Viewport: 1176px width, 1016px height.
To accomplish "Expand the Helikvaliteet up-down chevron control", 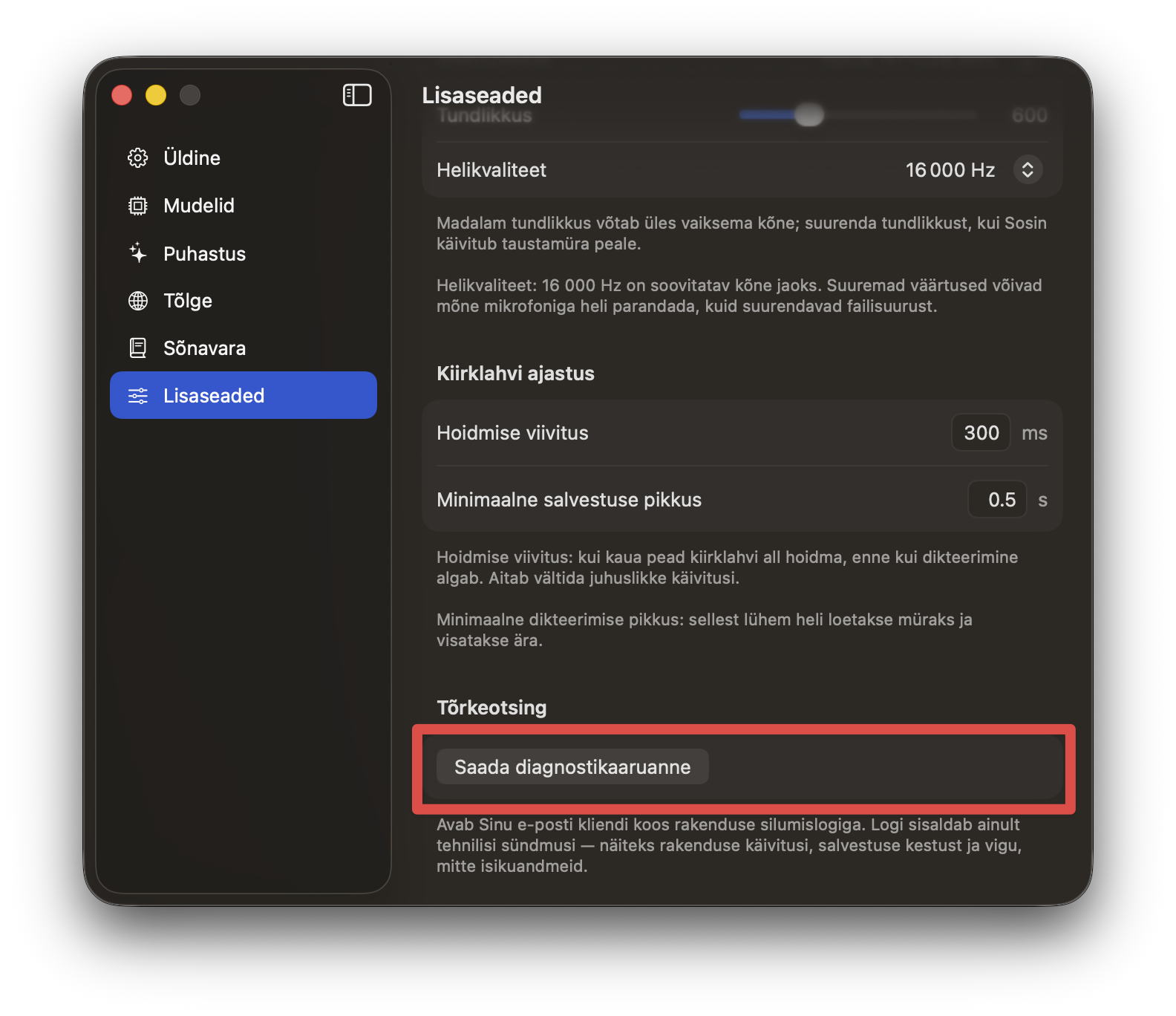I will [1028, 170].
